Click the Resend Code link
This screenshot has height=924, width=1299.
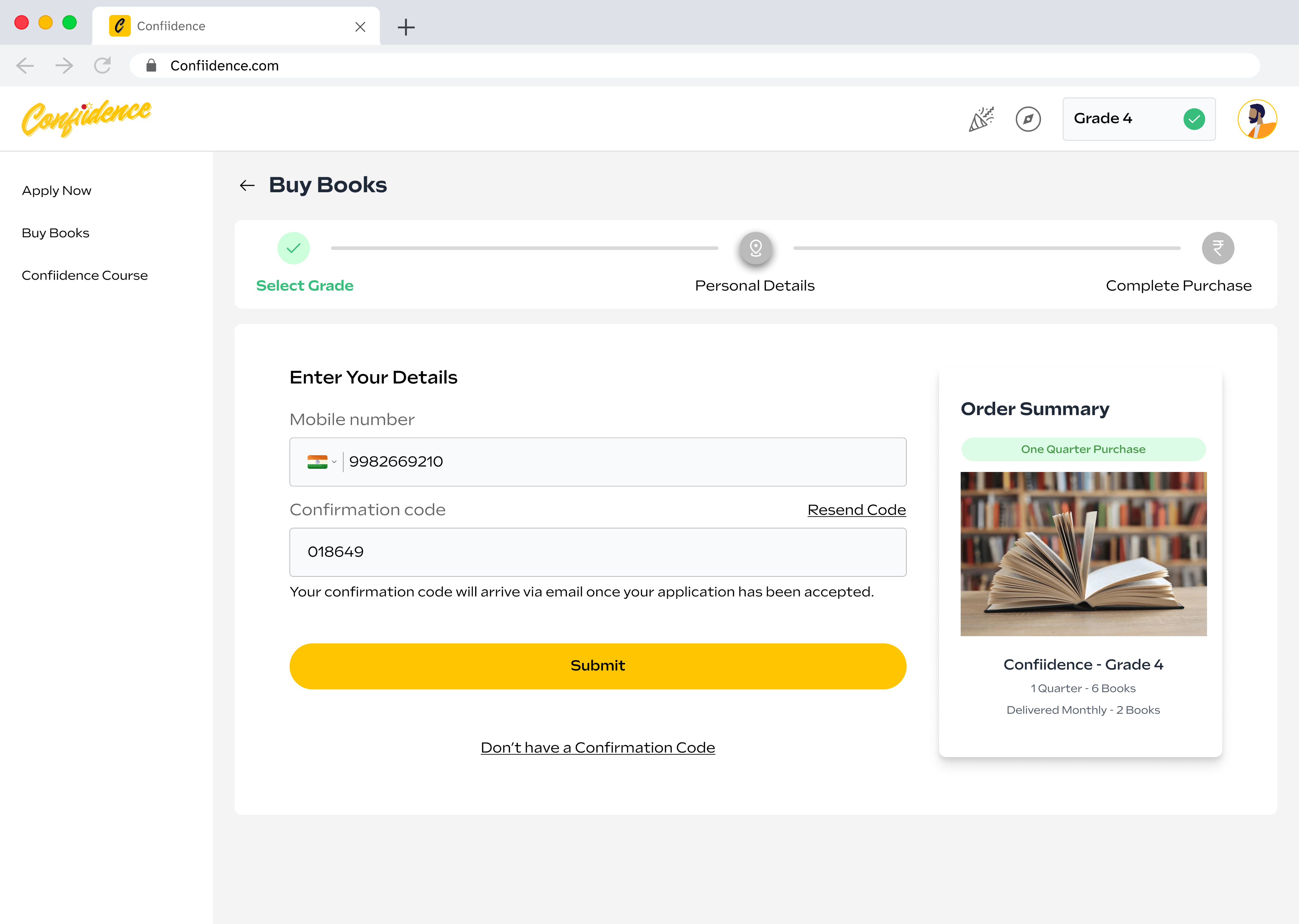[856, 510]
